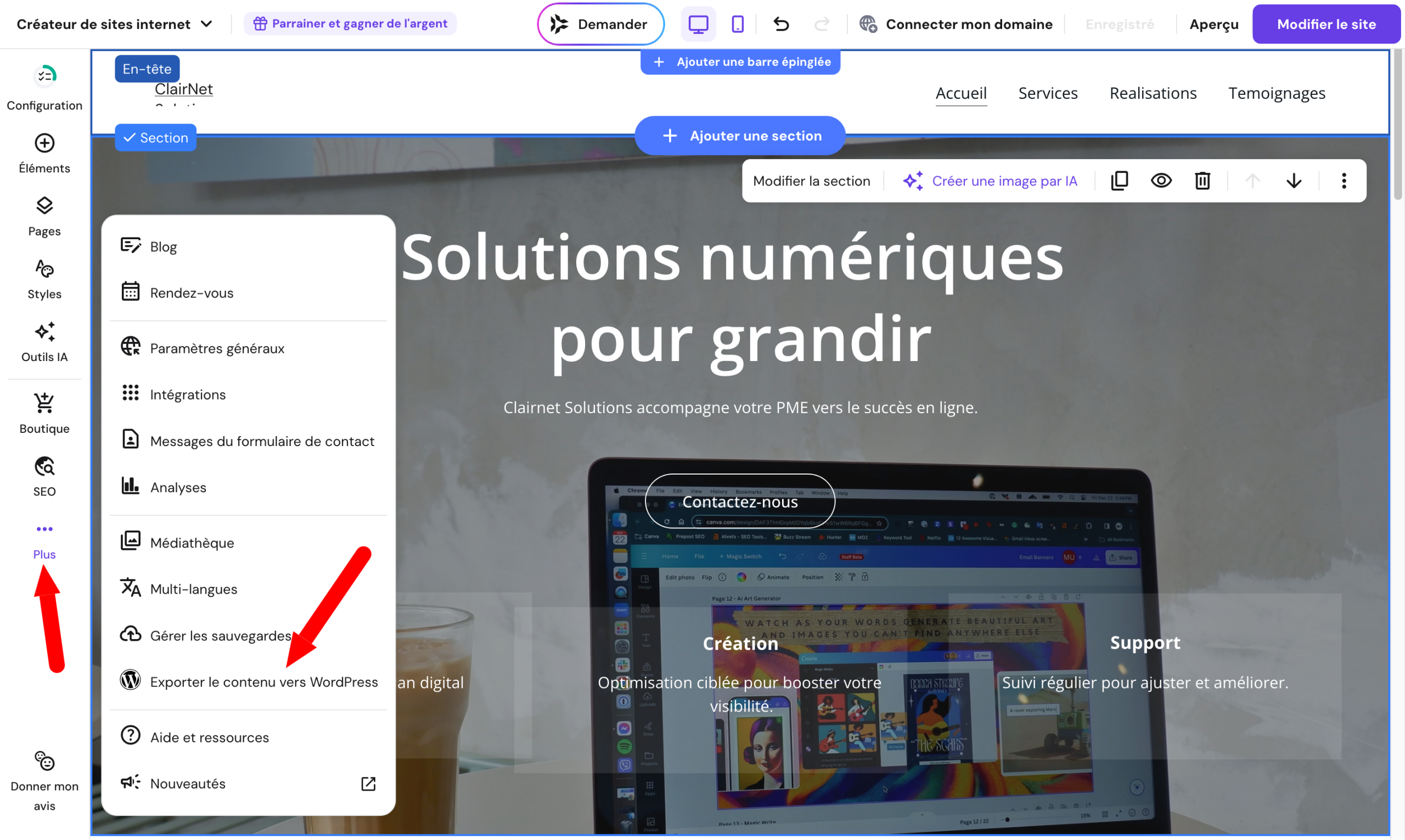Undo the last change
1405x840 pixels.
click(781, 24)
